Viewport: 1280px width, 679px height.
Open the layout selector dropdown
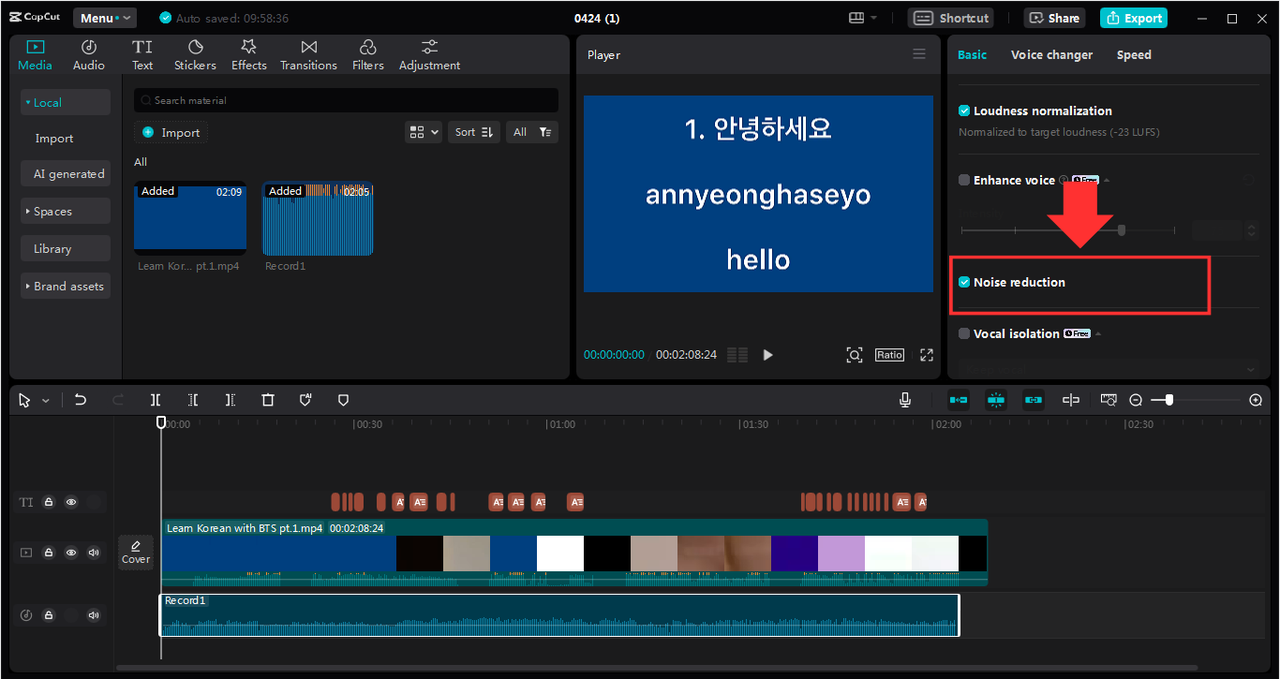click(x=862, y=18)
